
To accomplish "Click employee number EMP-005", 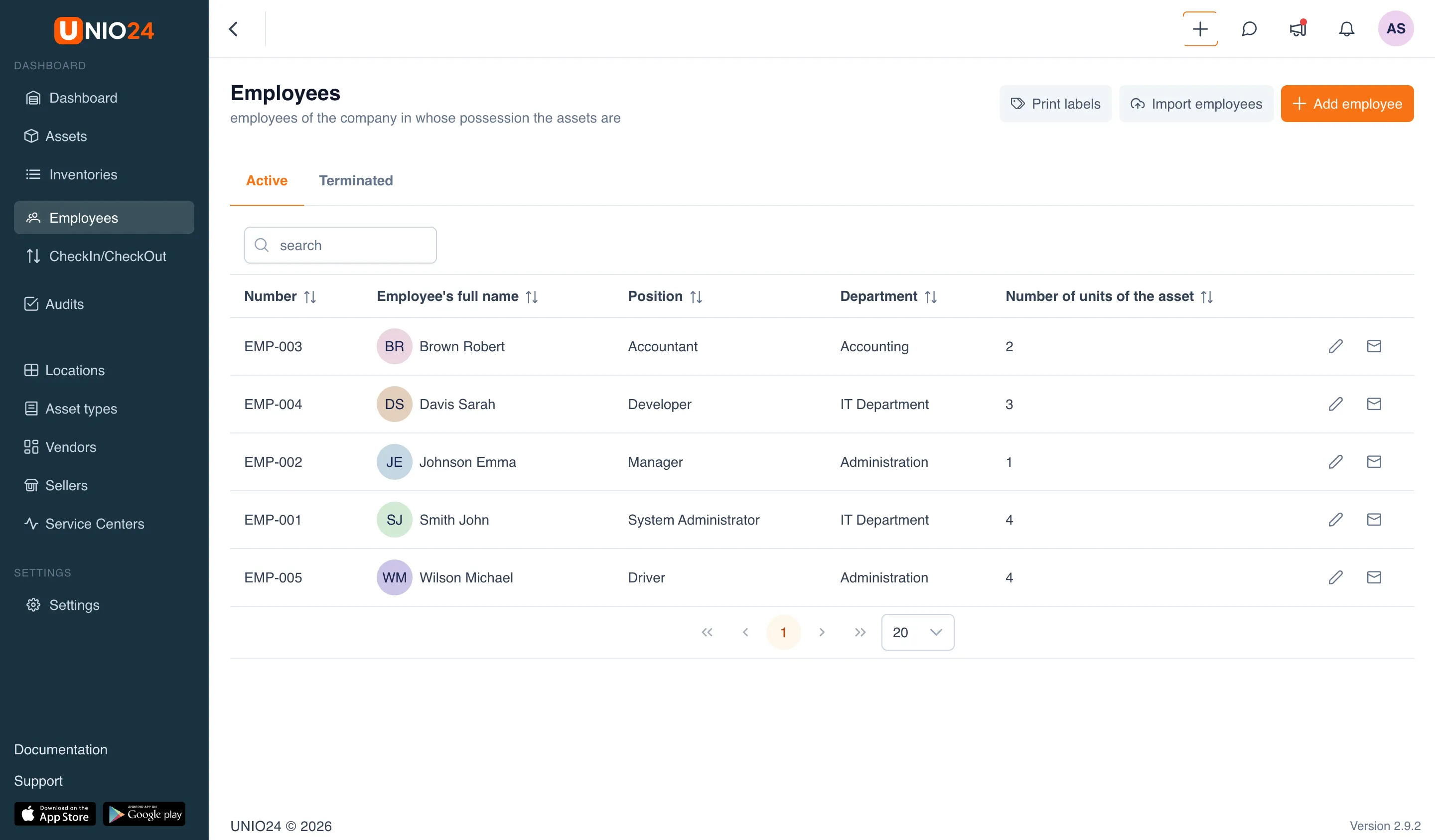I will point(273,577).
